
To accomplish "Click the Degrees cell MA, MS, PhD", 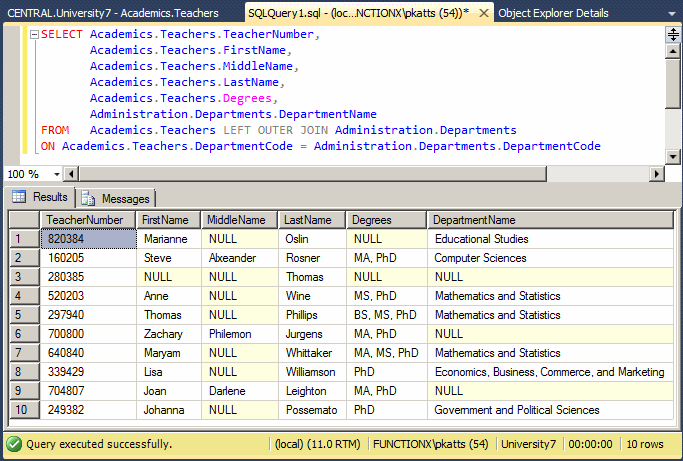I will pos(387,353).
